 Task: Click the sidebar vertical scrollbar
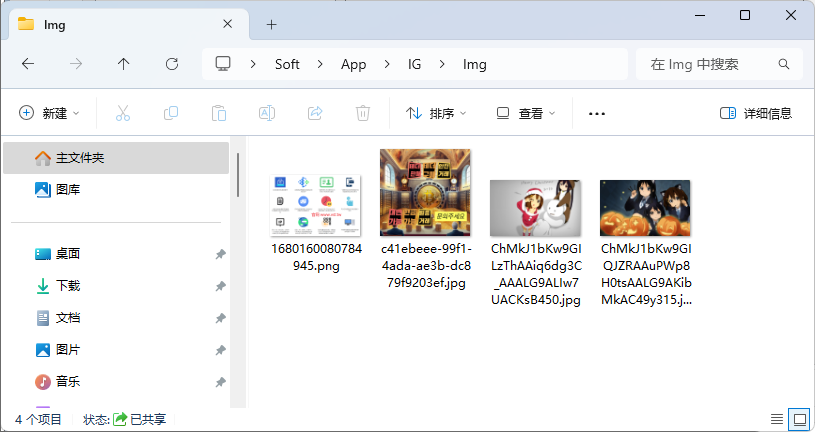(238, 175)
